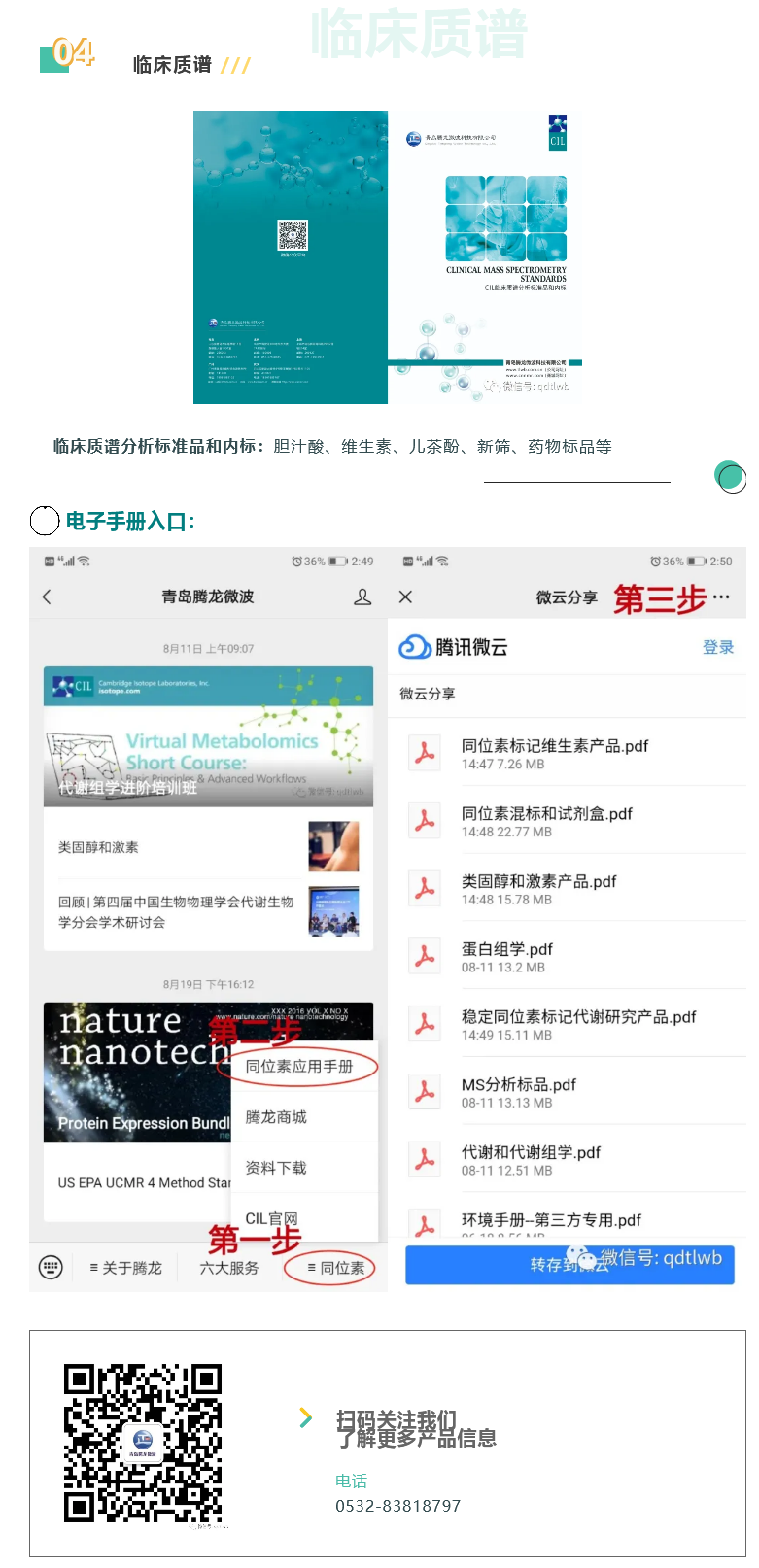The image size is (759, 1568).
Task: Open the 类固醇和激素 article thumbnail
Action: pos(333,847)
